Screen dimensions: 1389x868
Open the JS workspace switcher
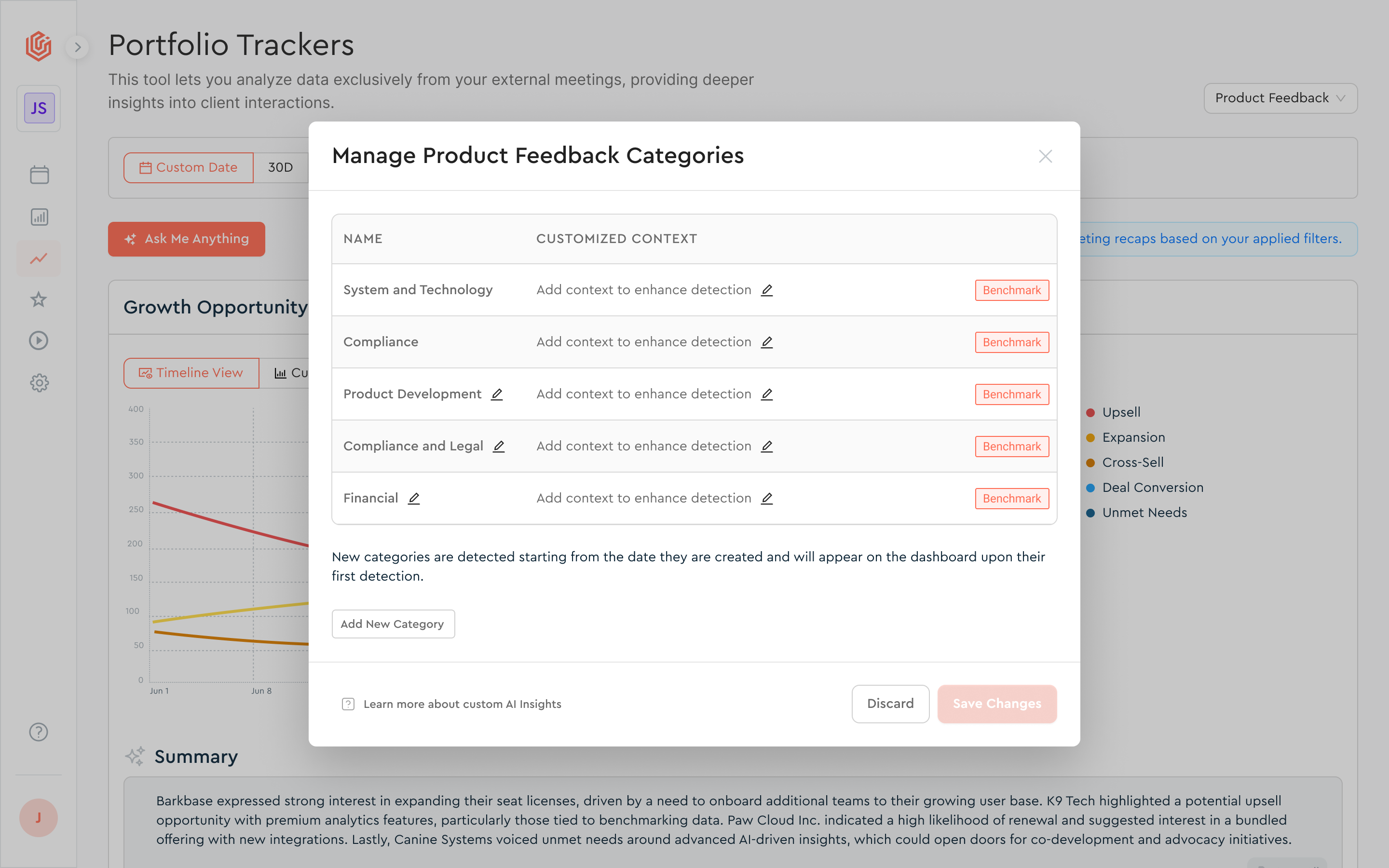39,108
